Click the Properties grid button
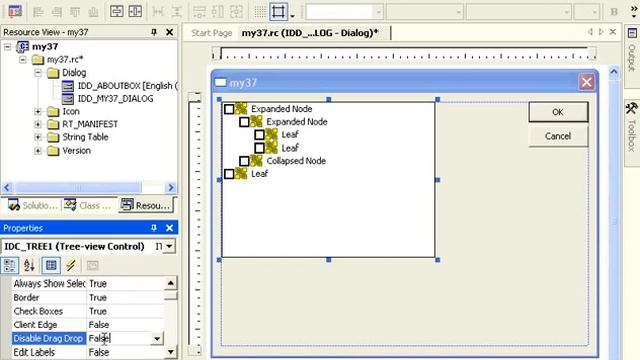This screenshot has width=640, height=360. tap(51, 266)
